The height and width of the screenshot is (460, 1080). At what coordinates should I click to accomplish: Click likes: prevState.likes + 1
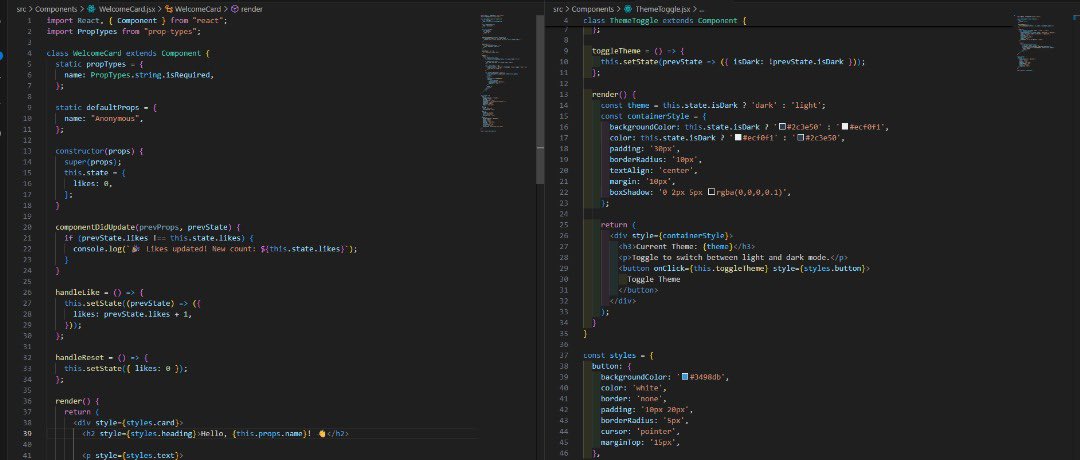132,314
